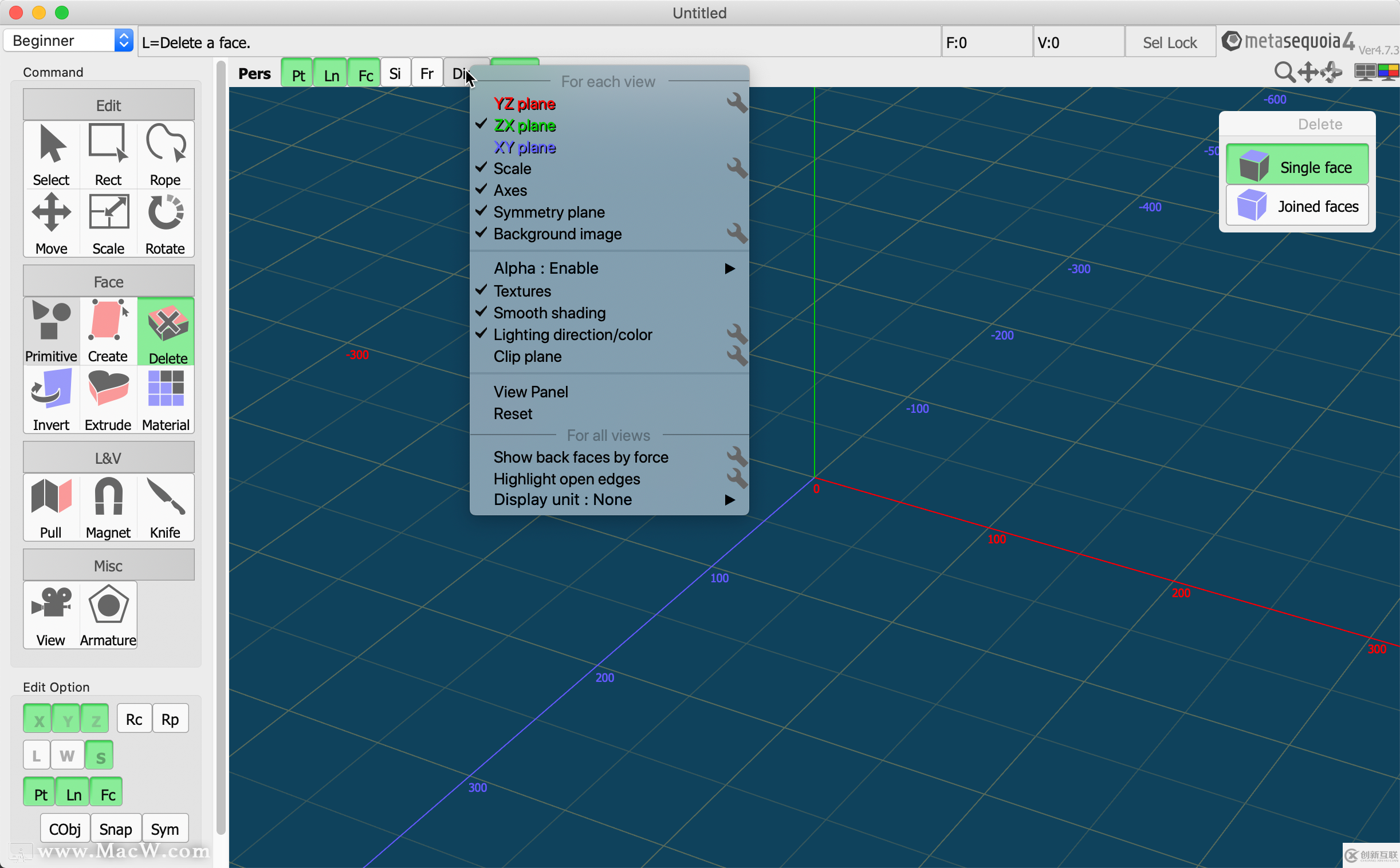This screenshot has width=1400, height=868.
Task: Click the Sel Lock button
Action: point(1170,42)
